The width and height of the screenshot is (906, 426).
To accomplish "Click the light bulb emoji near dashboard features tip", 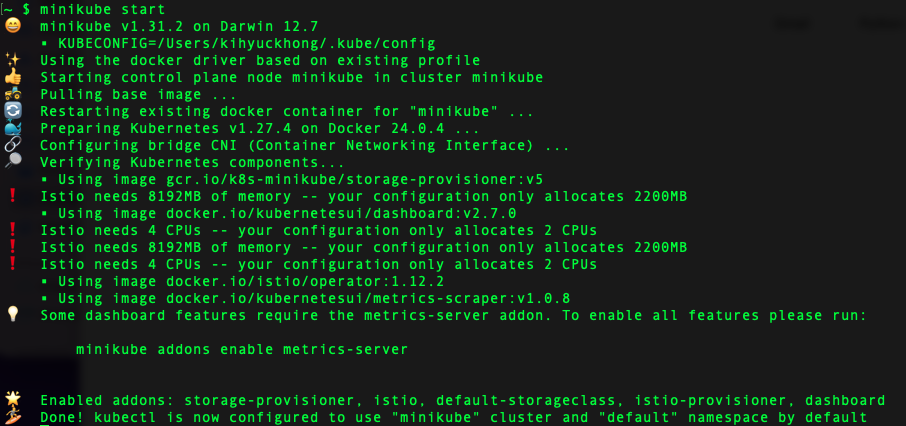I will click(x=13, y=314).
